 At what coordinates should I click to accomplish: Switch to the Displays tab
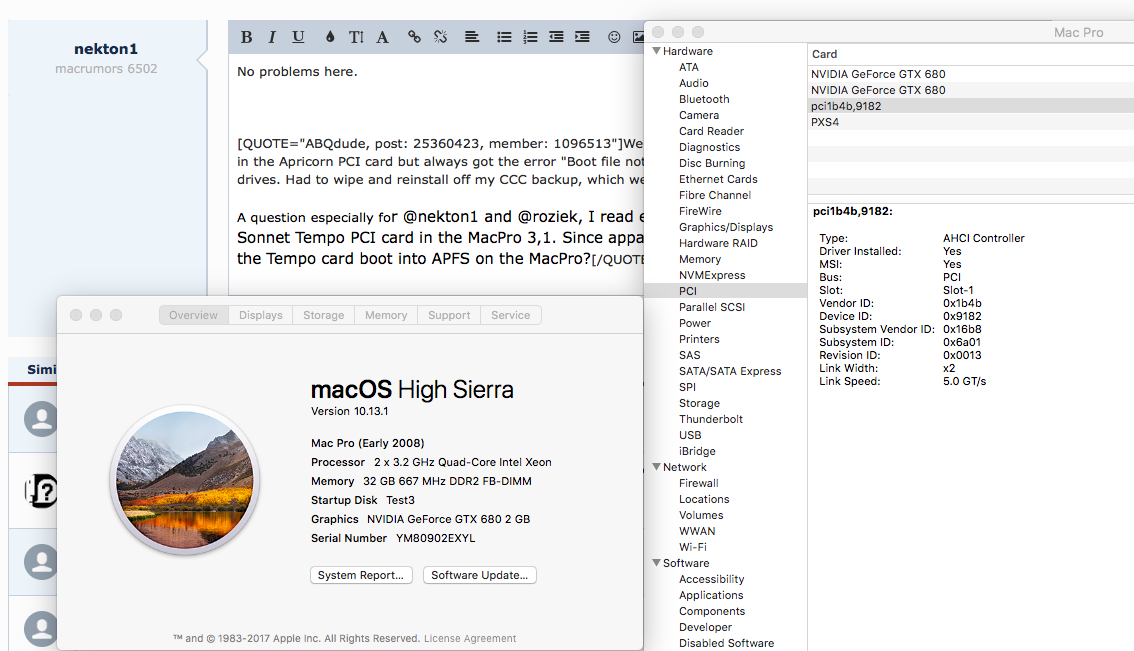(260, 315)
